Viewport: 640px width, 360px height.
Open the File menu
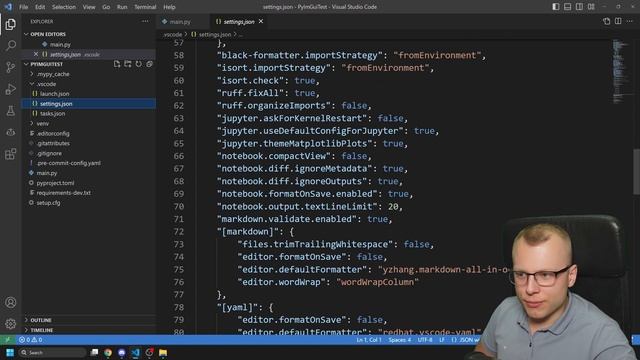click(x=24, y=7)
